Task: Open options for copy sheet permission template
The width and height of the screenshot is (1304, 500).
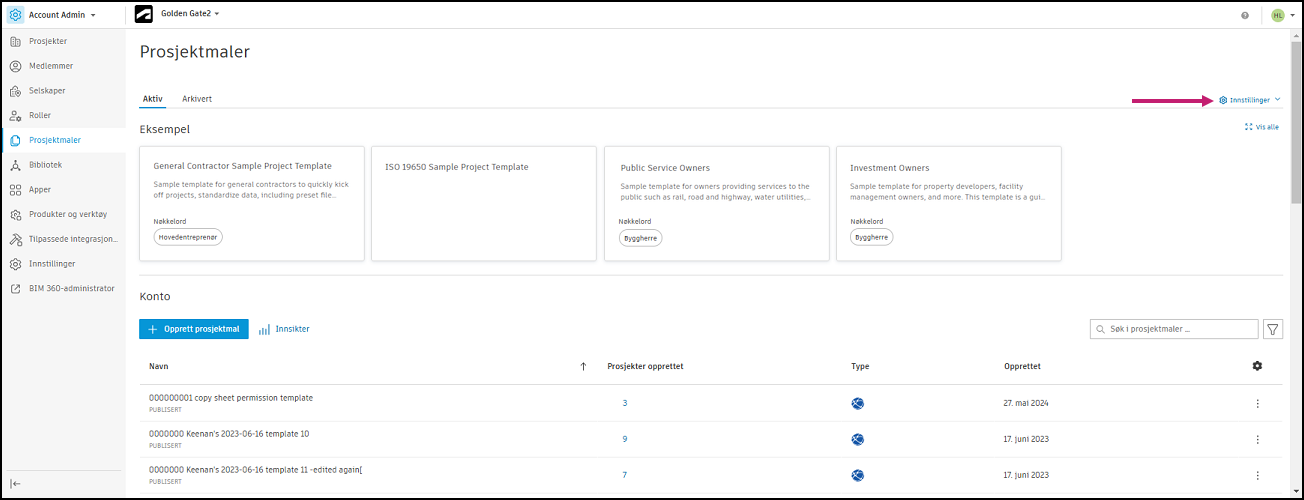Action: (1257, 403)
